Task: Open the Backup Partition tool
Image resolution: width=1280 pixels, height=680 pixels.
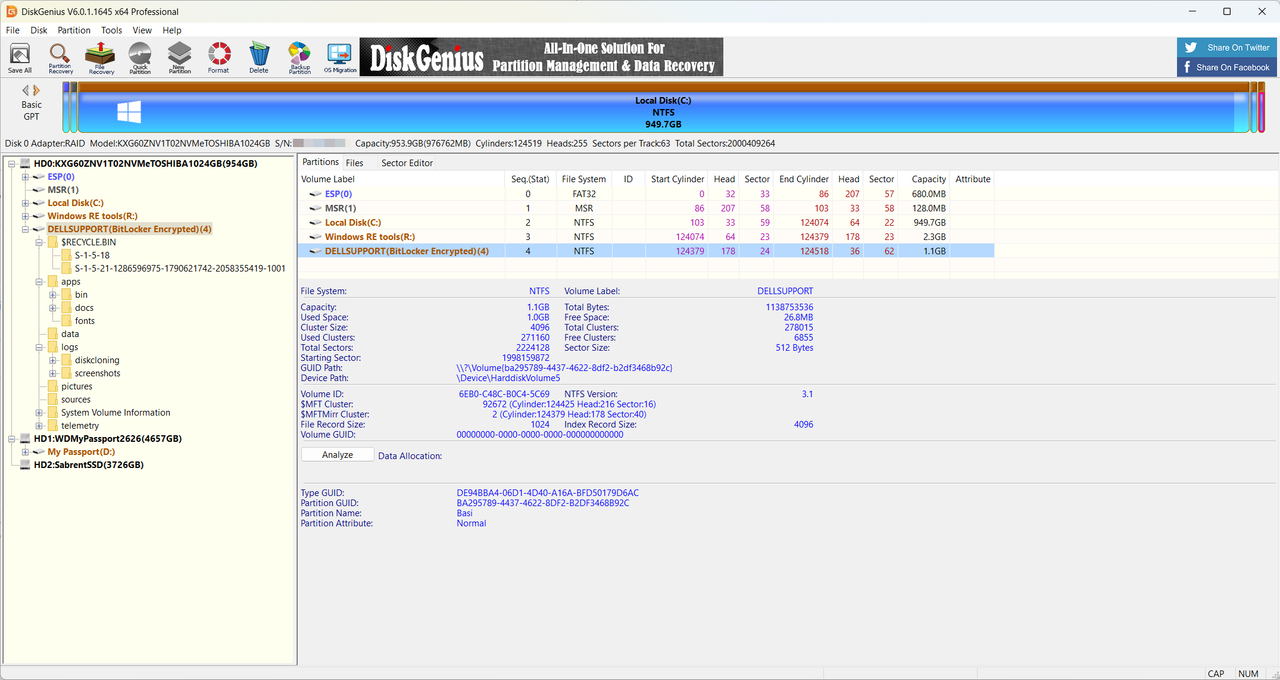Action: click(x=299, y=57)
